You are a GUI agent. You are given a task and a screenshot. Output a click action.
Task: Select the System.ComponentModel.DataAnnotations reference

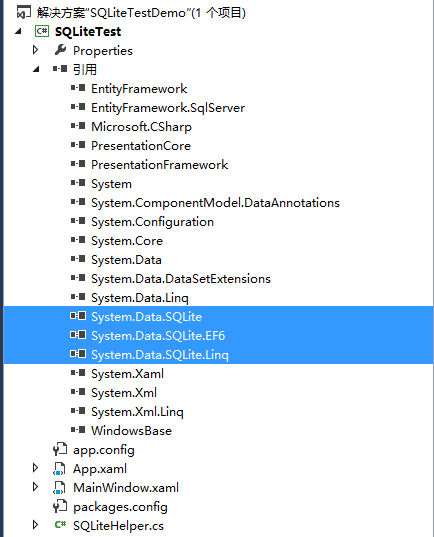point(215,203)
